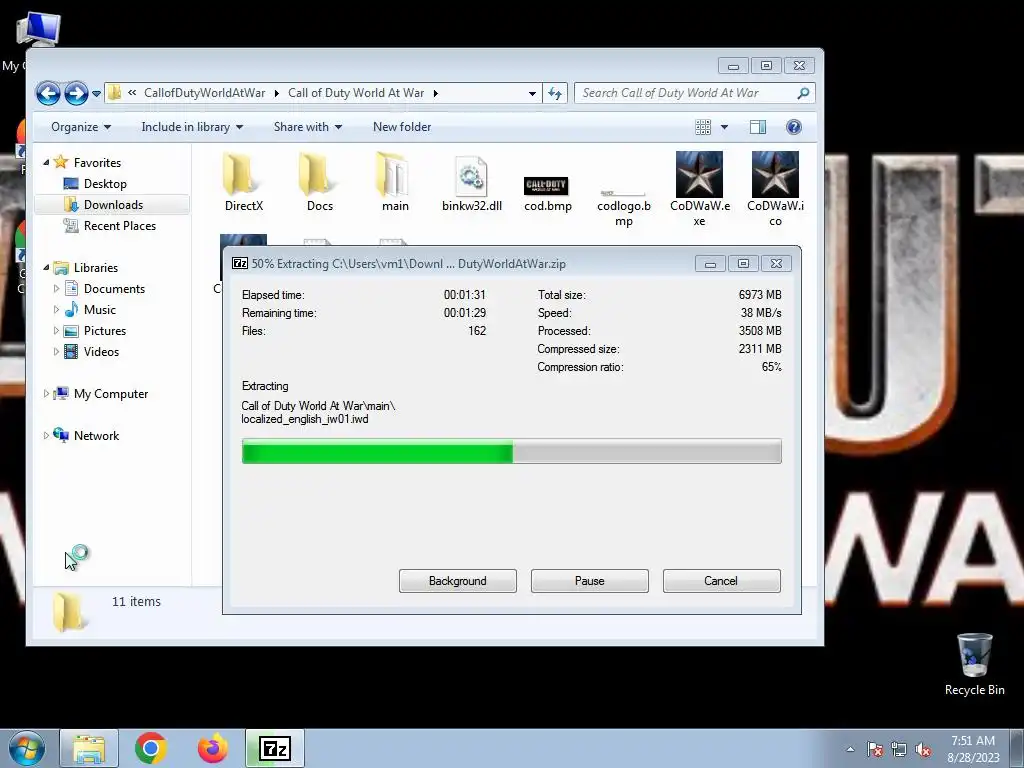The width and height of the screenshot is (1024, 768).
Task: Open the recent pages dropdown arrow
Action: click(97, 94)
